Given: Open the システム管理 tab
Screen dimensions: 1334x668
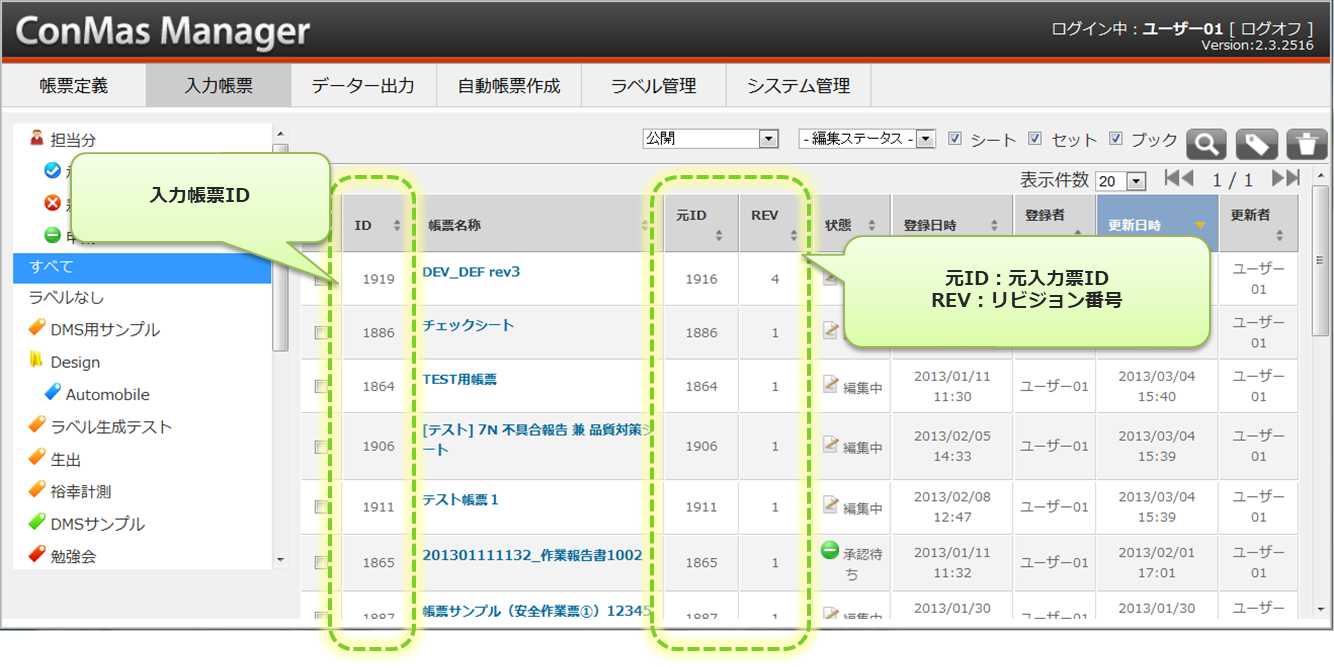Looking at the screenshot, I should pyautogui.click(x=798, y=86).
